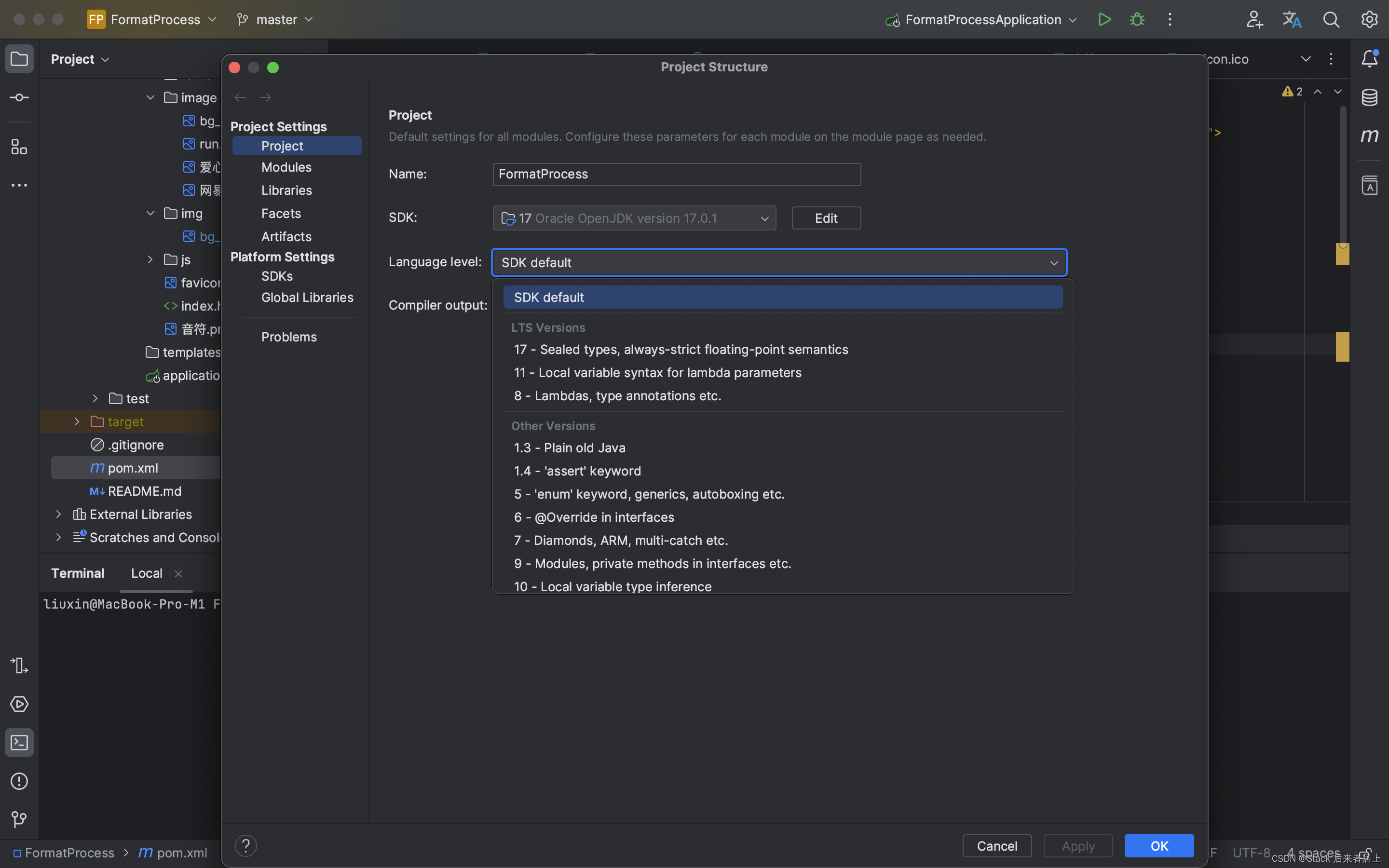The height and width of the screenshot is (868, 1389).
Task: Open Search Everywhere magnifier icon
Action: pos(1331,19)
